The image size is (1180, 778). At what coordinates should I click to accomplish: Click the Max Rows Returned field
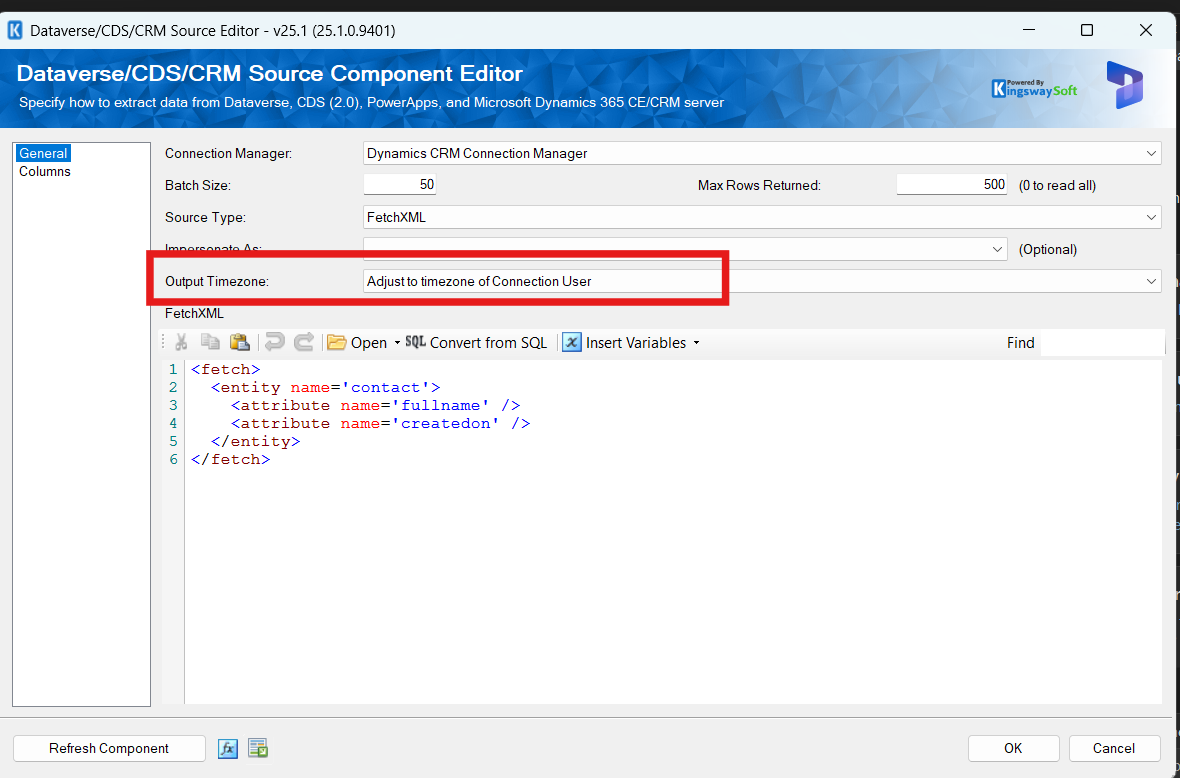coord(951,184)
